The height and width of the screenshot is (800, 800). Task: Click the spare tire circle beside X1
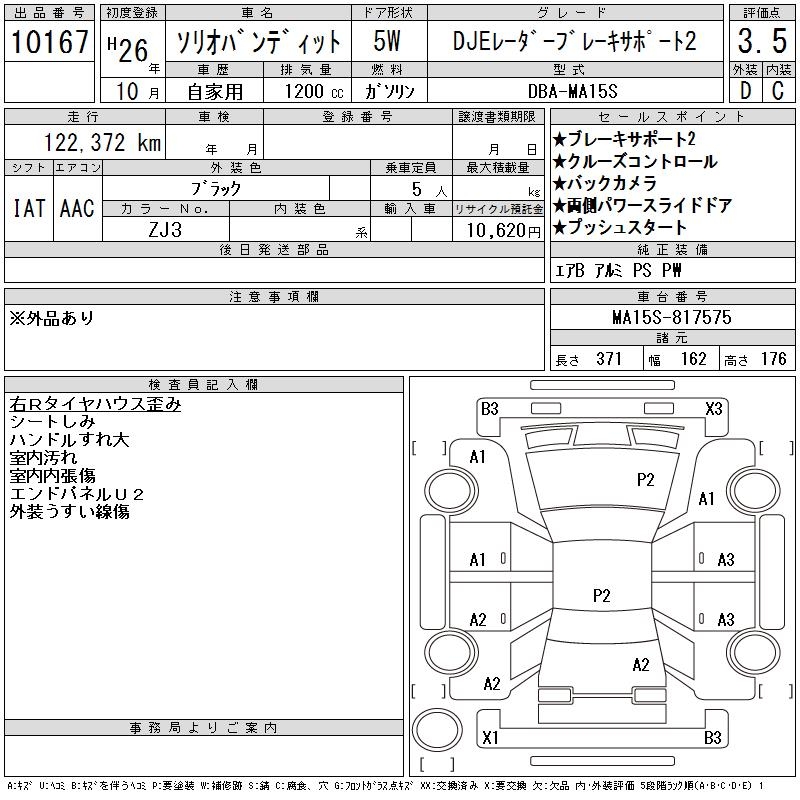(437, 730)
